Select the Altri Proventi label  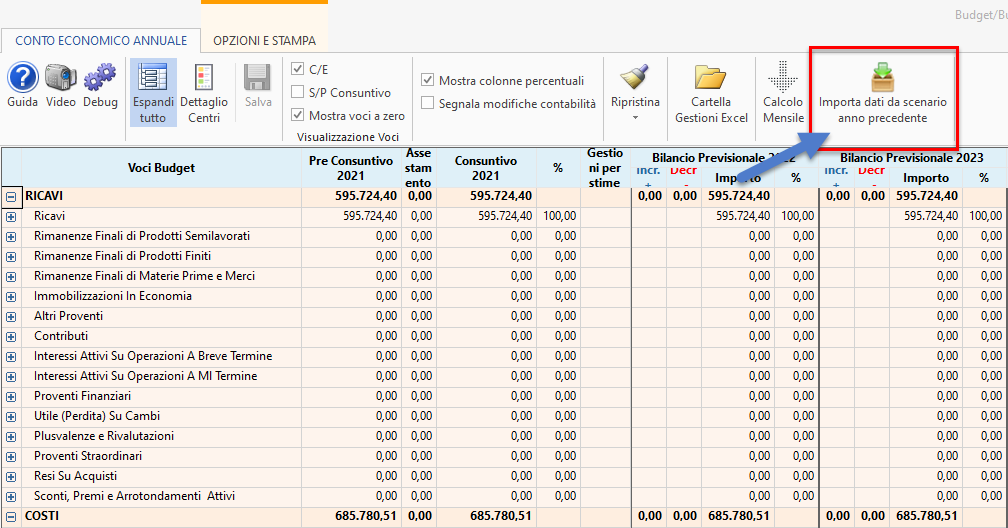(68, 316)
